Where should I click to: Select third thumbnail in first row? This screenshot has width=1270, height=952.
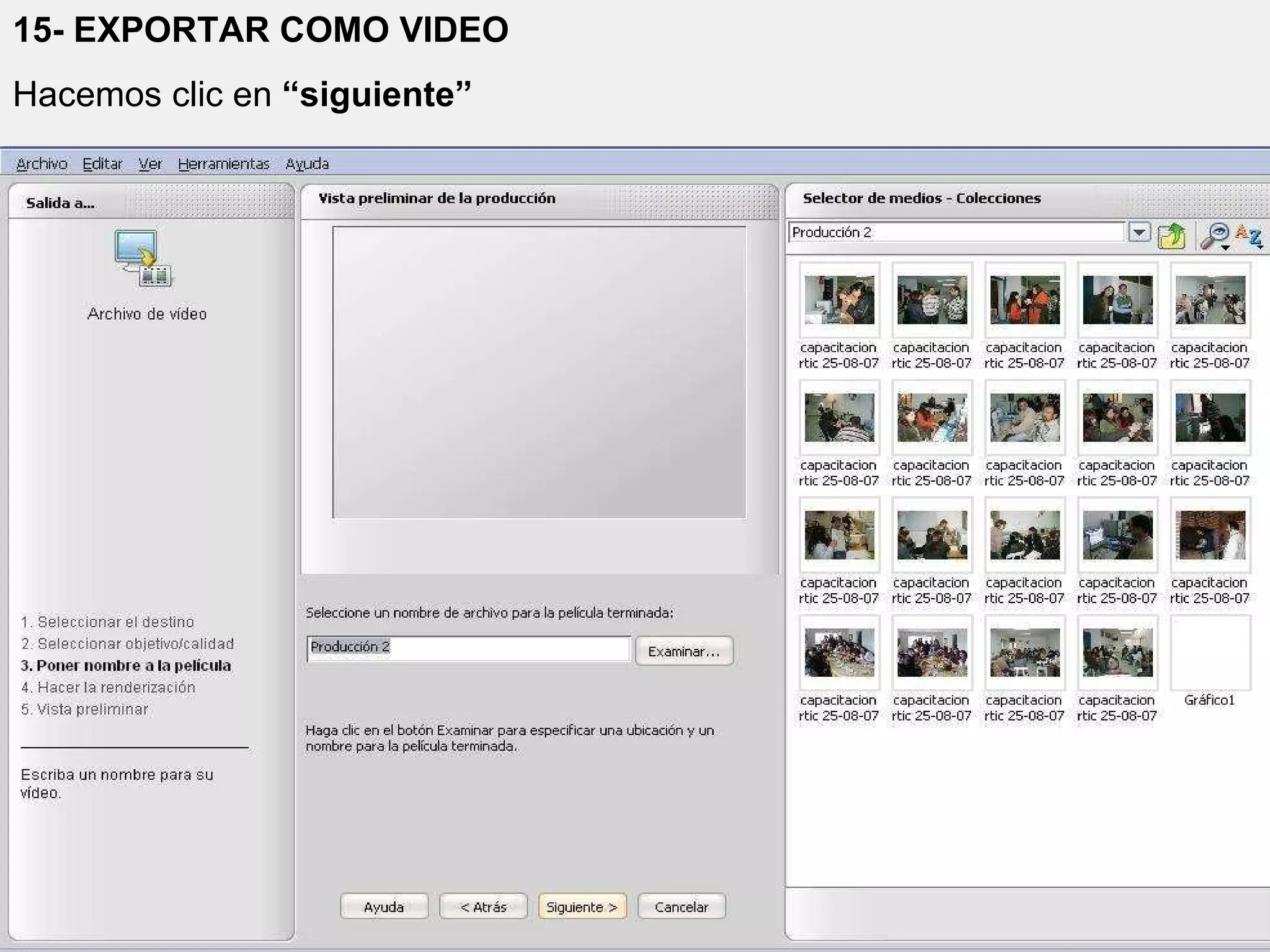tap(1024, 300)
